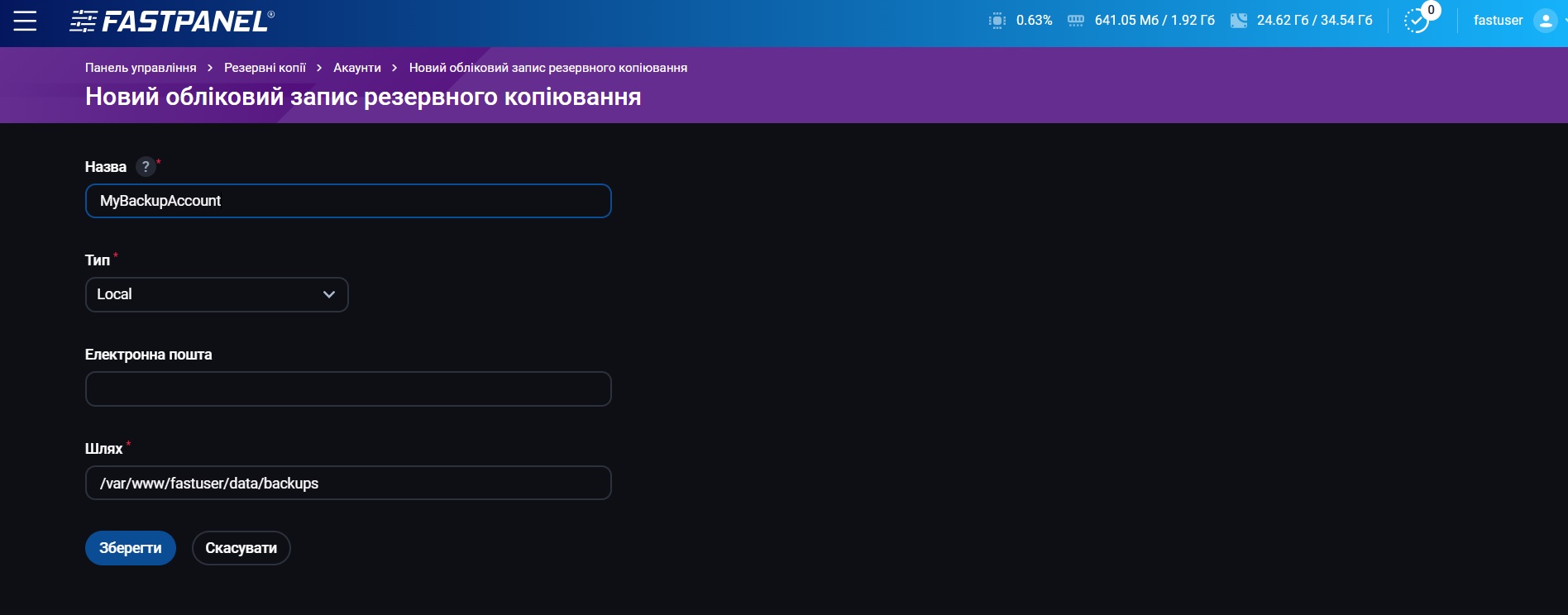This screenshot has height=615, width=1568.
Task: Go to Панель управління breadcrumb
Action: 141,68
